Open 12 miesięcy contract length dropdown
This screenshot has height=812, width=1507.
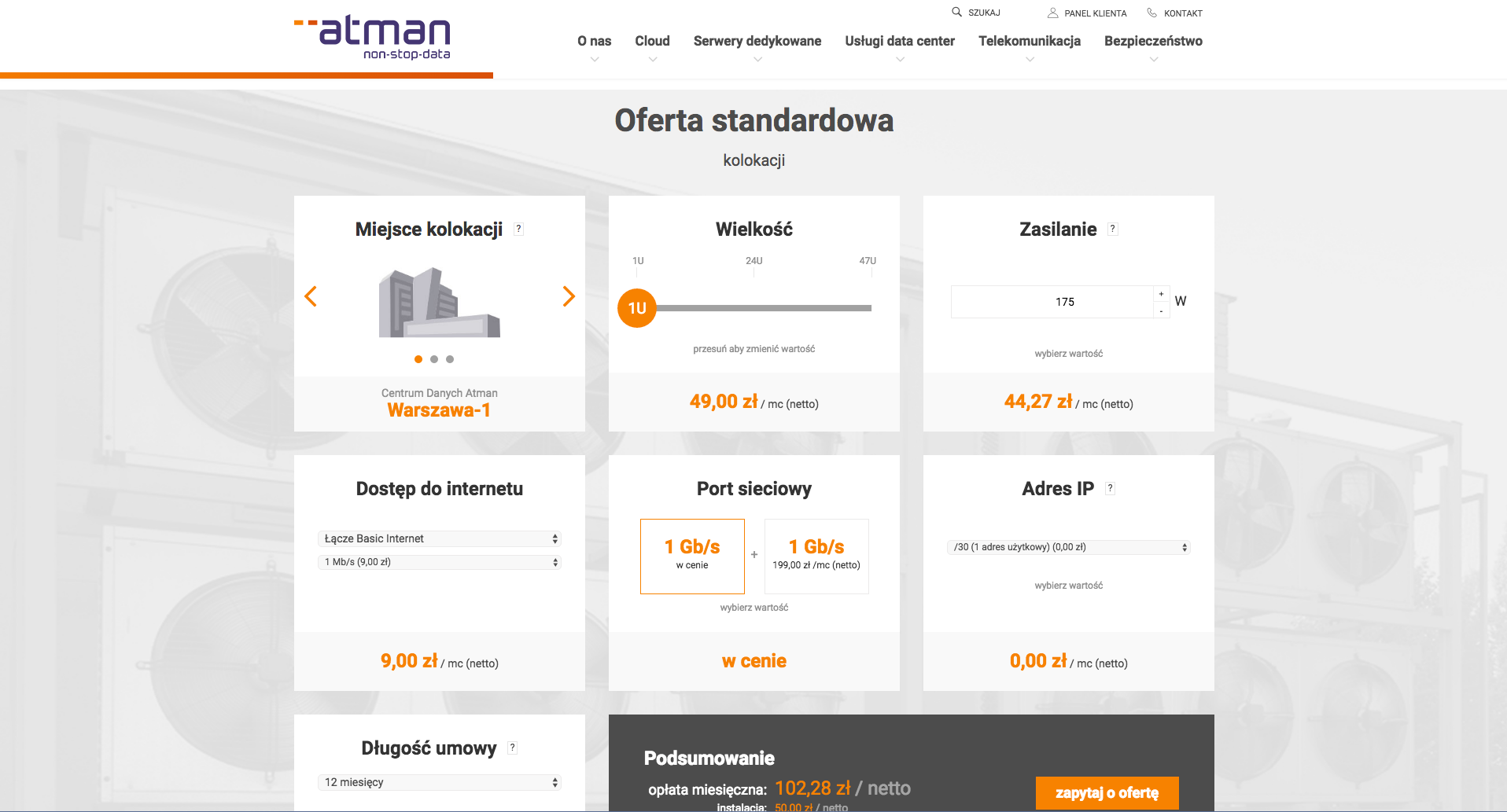pos(440,783)
